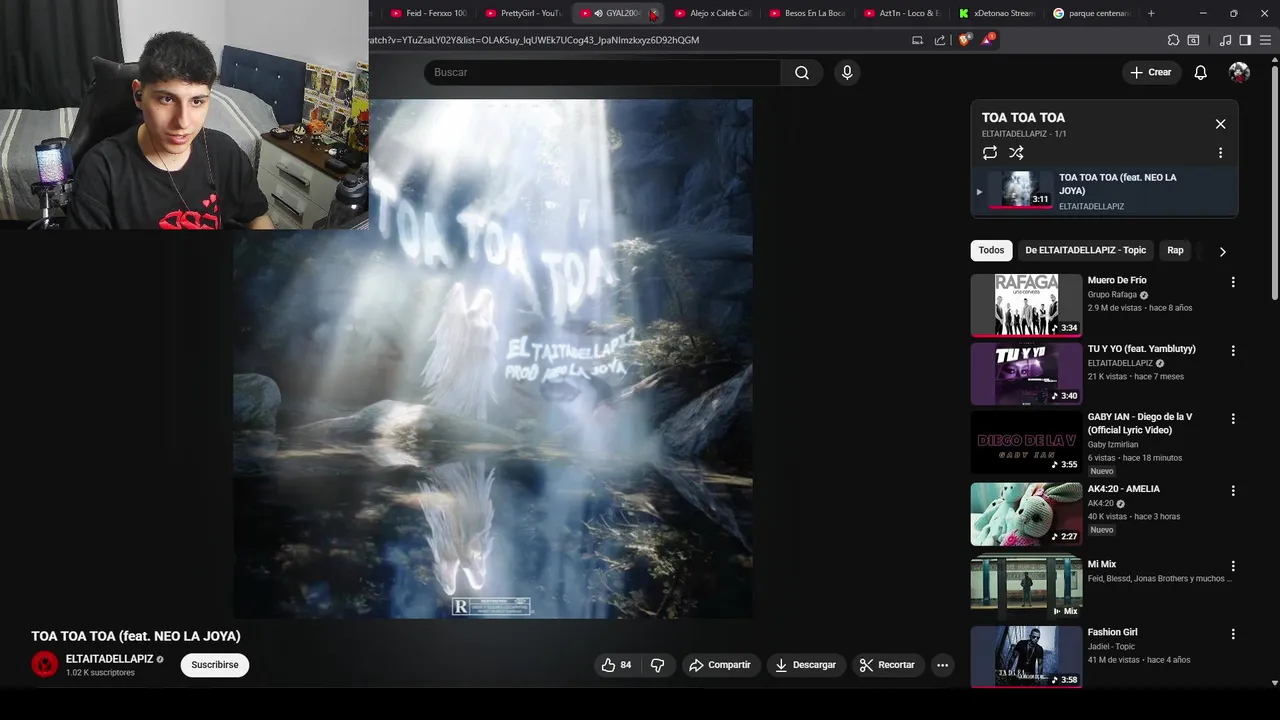Click the search magnifier icon
This screenshot has height=720, width=1280.
[x=802, y=72]
